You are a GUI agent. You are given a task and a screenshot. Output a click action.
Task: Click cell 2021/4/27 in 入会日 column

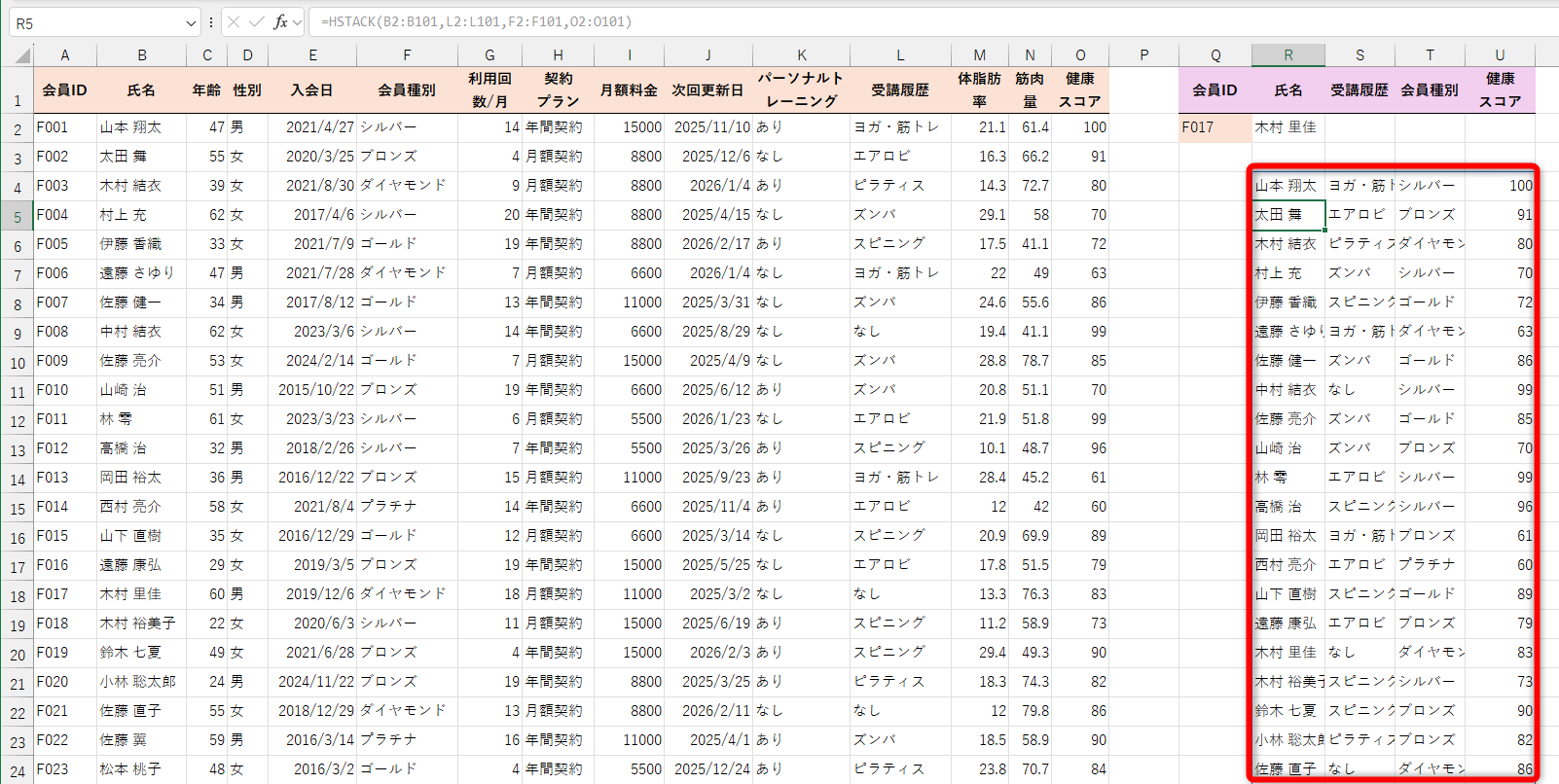(x=312, y=127)
